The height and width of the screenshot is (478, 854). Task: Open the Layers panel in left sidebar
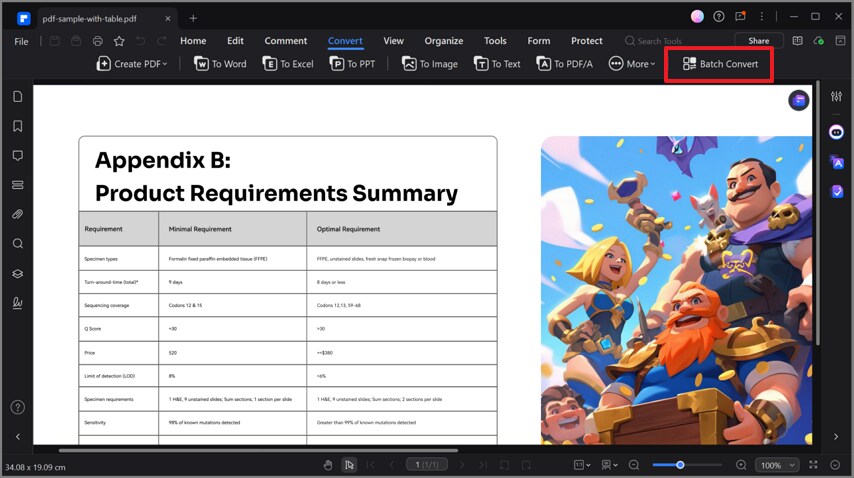tap(17, 273)
